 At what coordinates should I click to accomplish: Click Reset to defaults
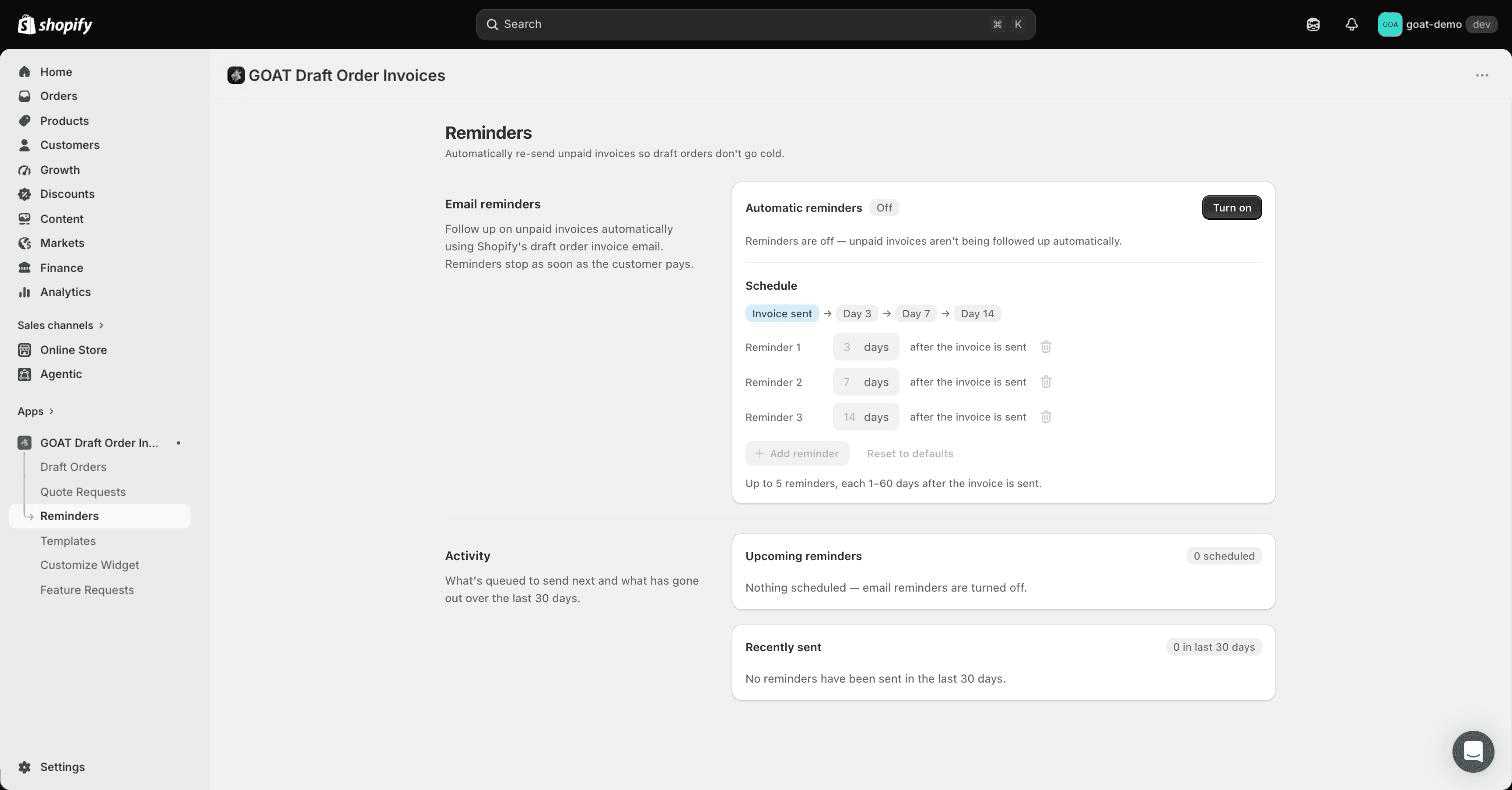pyautogui.click(x=910, y=453)
